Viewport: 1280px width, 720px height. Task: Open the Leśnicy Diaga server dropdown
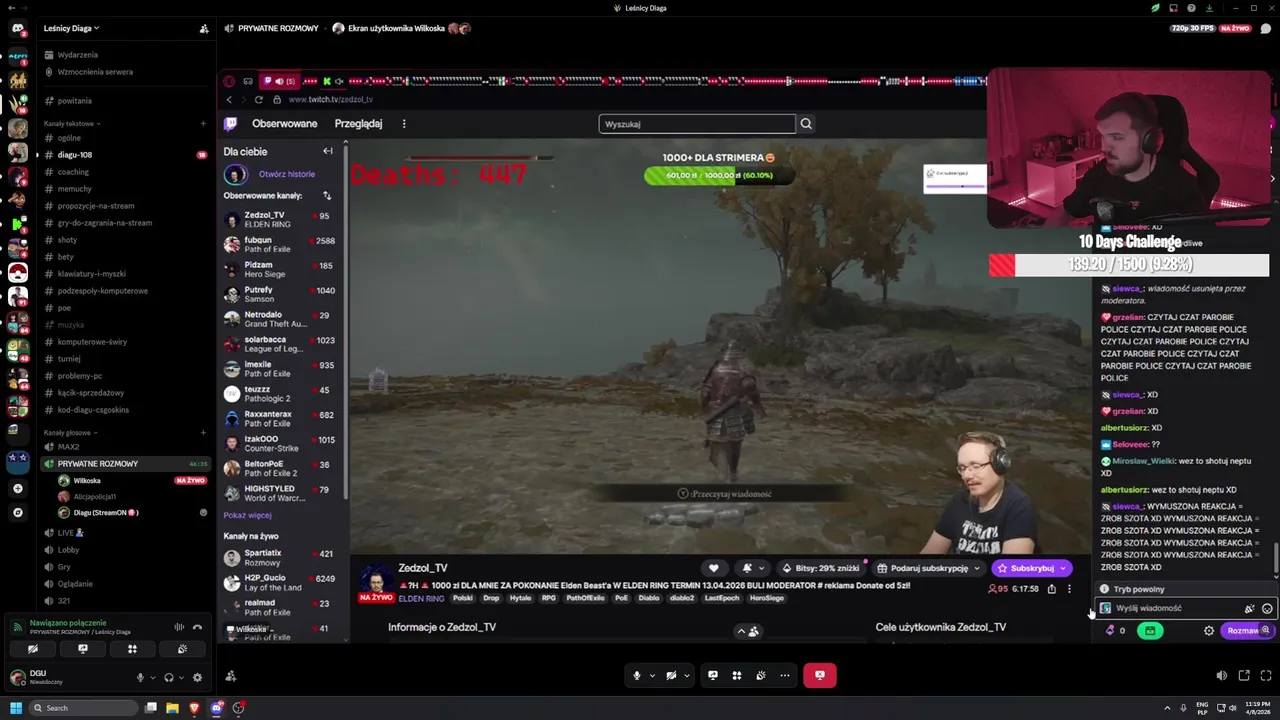click(72, 28)
